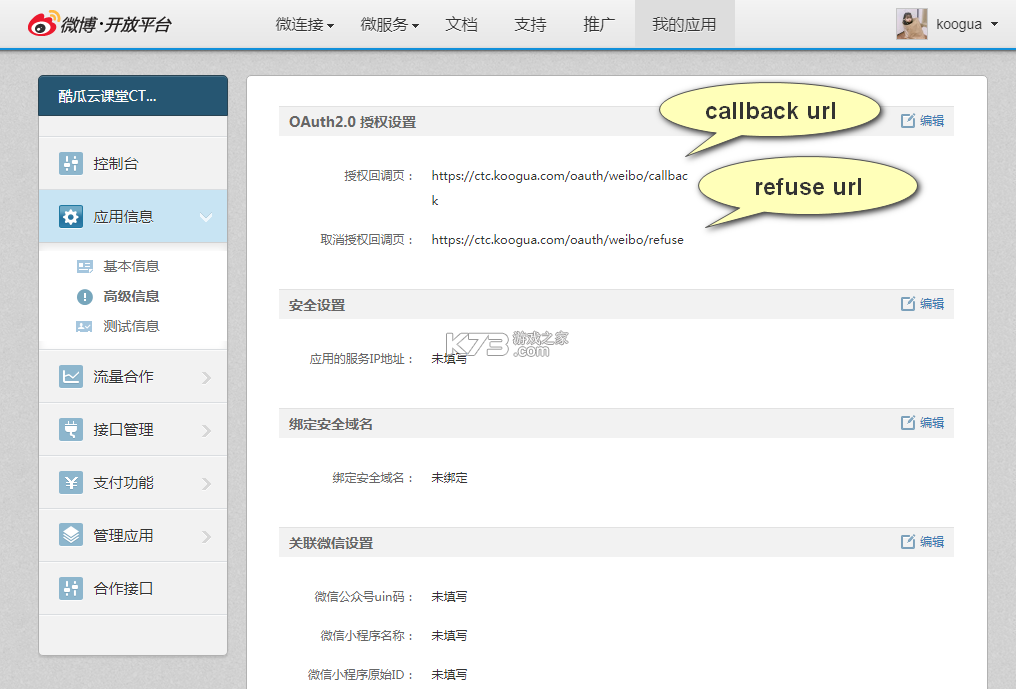Screen dimensions: 1016x689
Task: Click 编辑 link for 关联微信设置
Action: (932, 541)
